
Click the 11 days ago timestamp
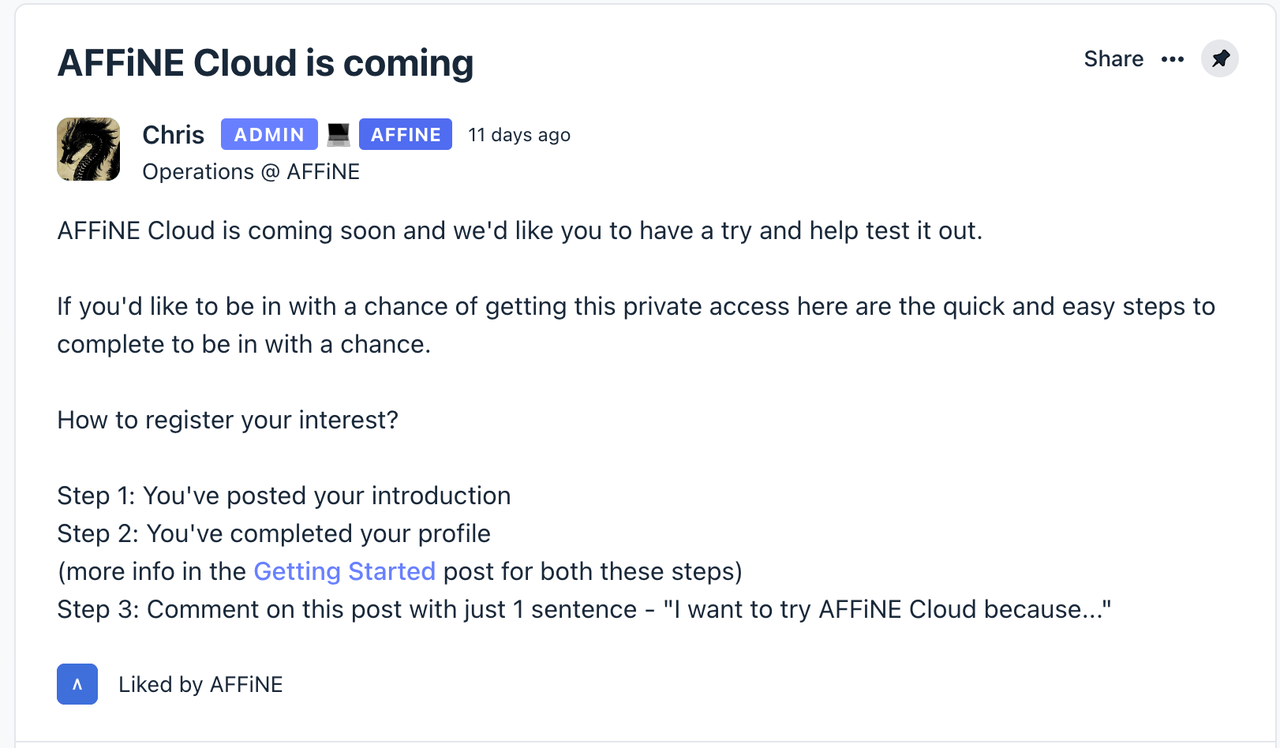point(519,135)
